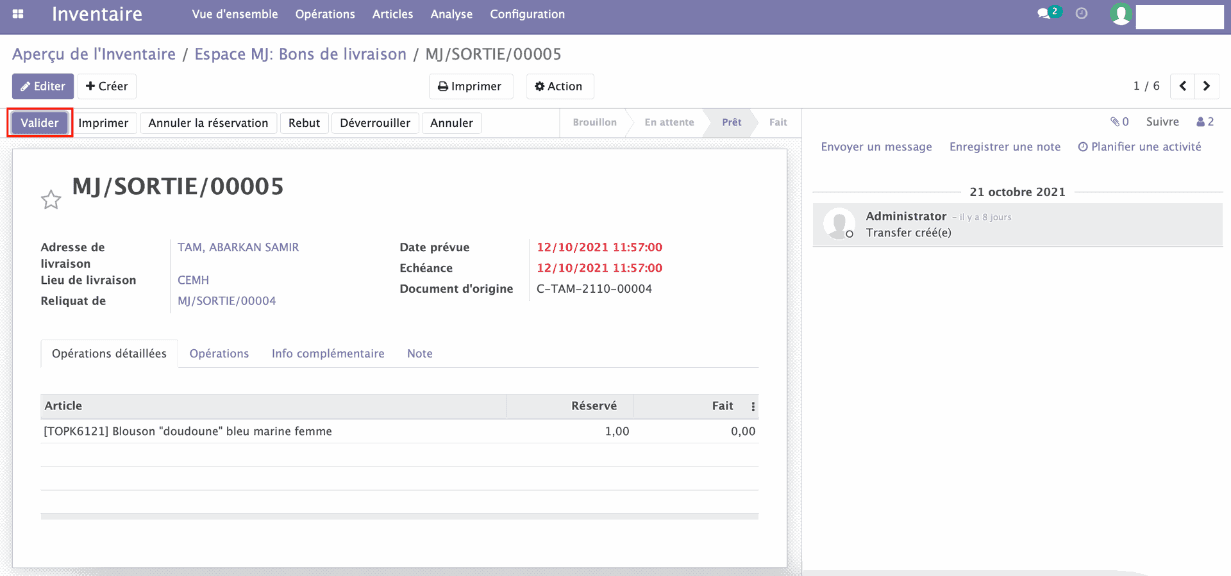View followers count icon
Screen dimensions: 1231x576
tap(1204, 122)
